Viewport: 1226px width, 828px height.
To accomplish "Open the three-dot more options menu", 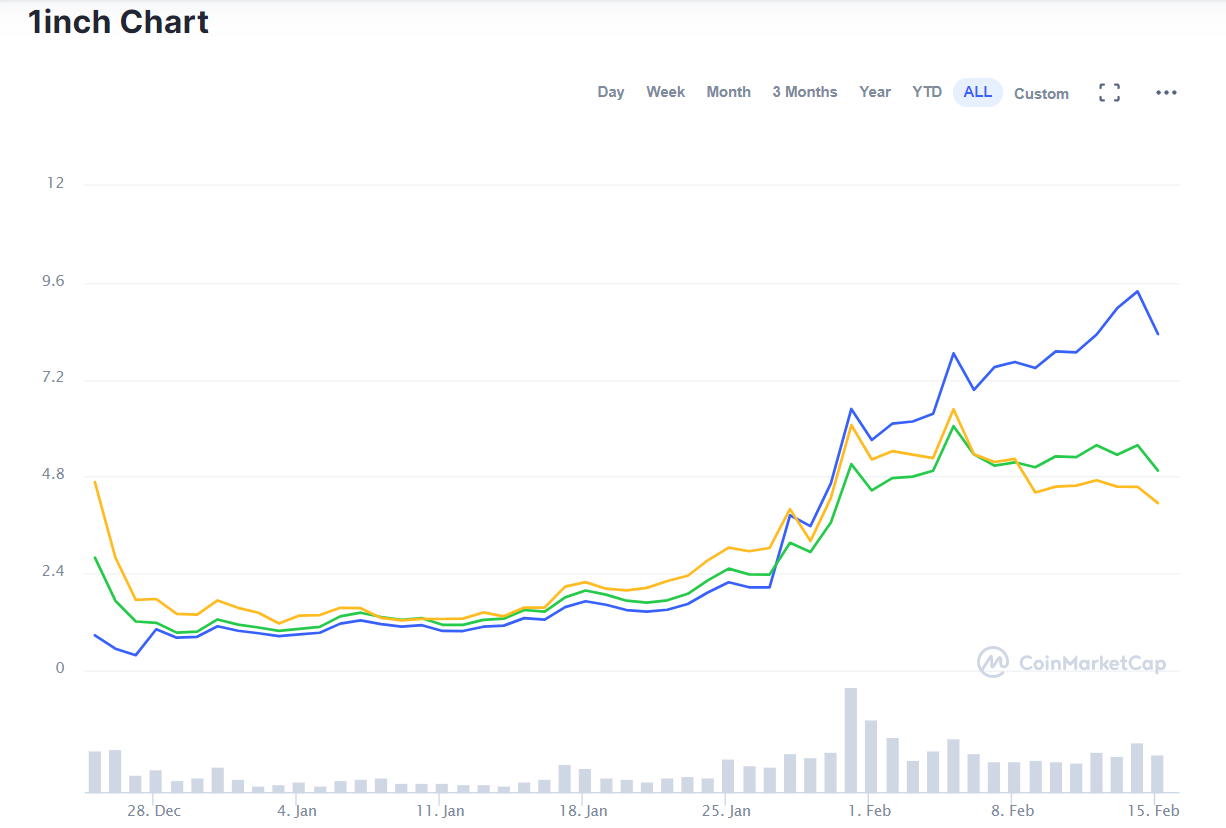I will click(1166, 93).
